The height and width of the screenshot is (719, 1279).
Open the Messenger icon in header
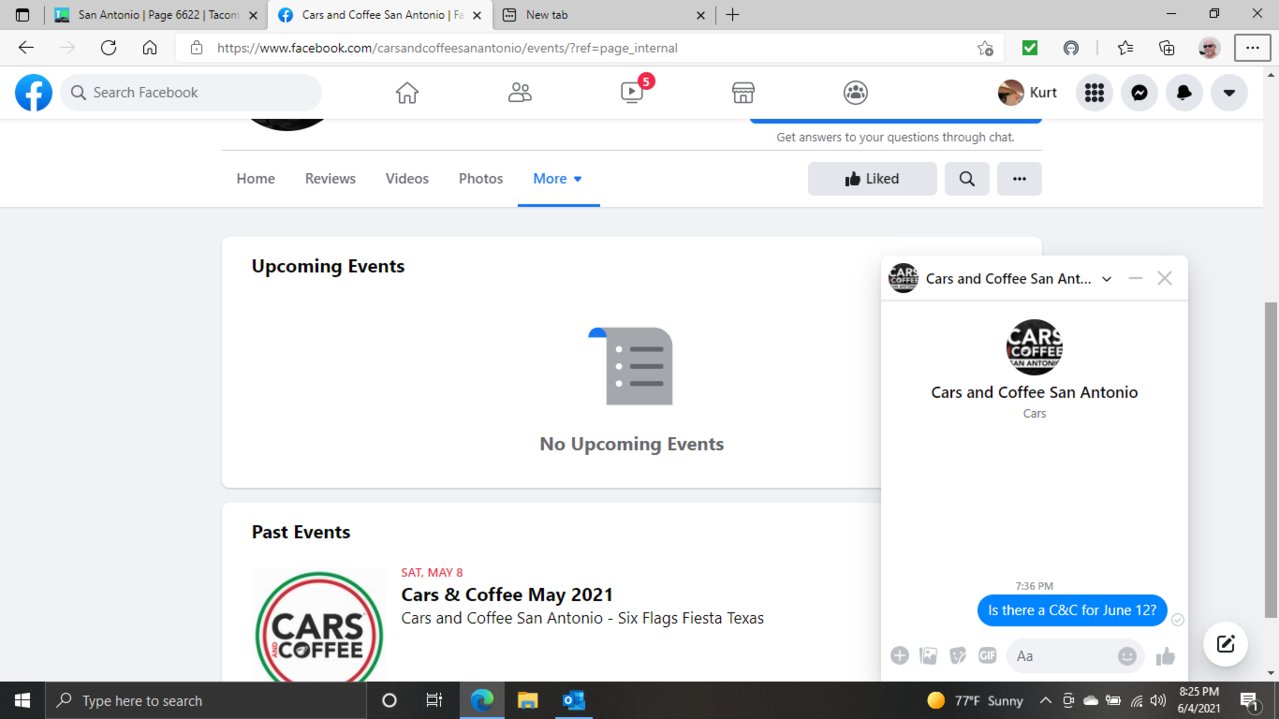(x=1139, y=93)
